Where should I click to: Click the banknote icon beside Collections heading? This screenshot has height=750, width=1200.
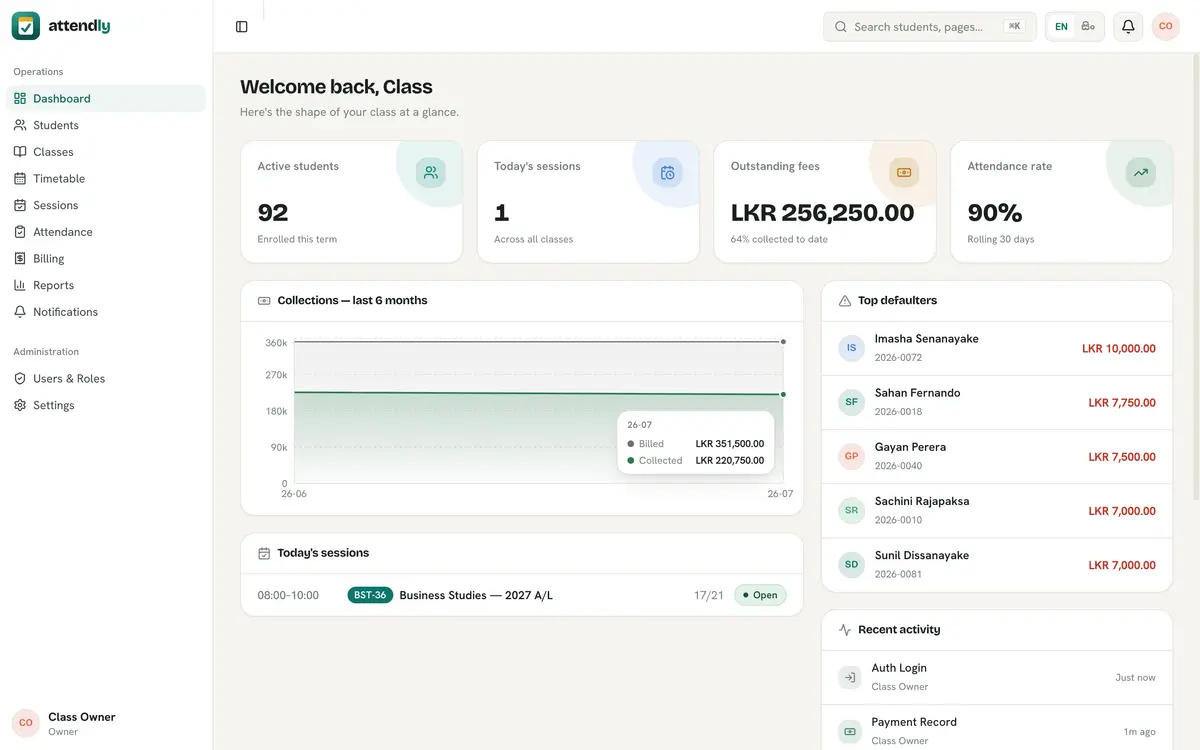[264, 300]
